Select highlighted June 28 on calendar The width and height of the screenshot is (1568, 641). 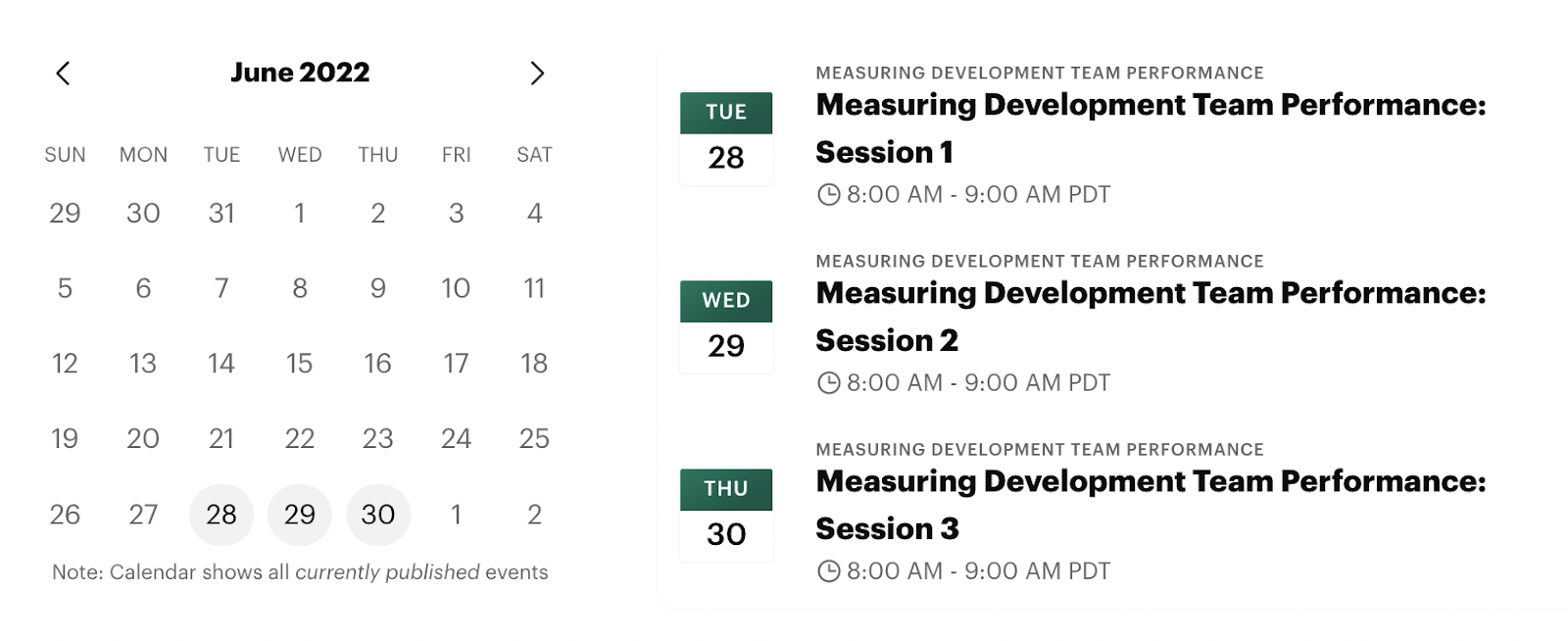221,515
